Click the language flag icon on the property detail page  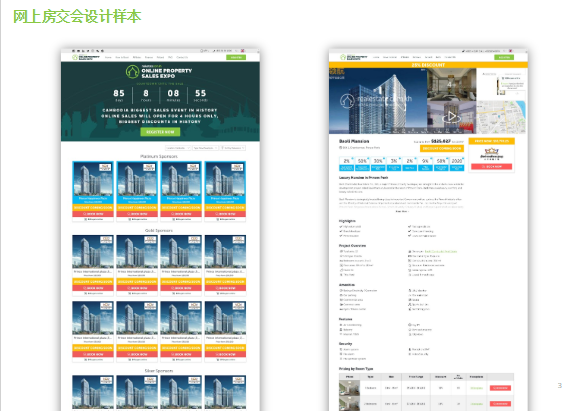[511, 51]
